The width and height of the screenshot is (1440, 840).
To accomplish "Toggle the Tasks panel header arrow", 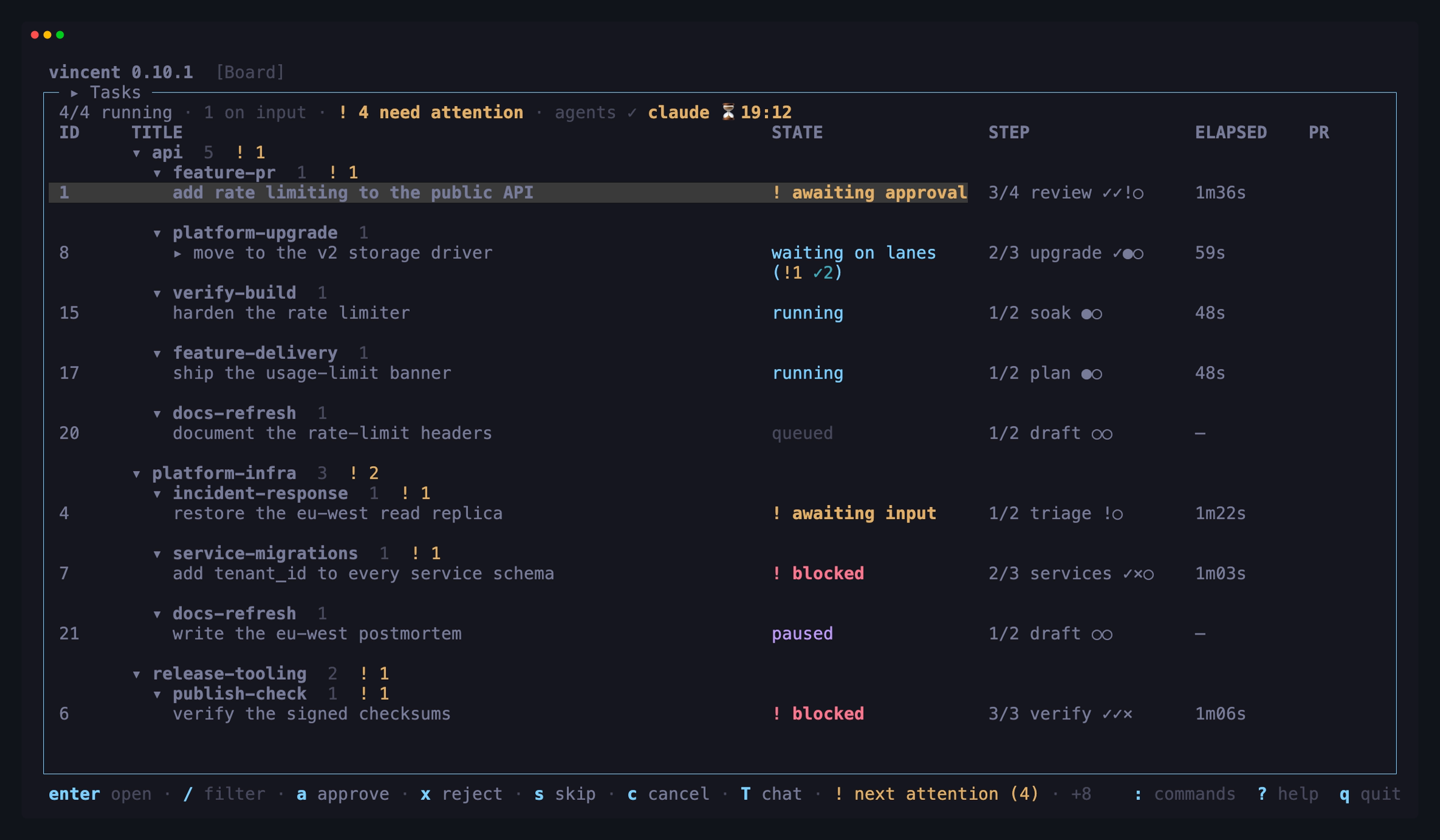I will 74,93.
